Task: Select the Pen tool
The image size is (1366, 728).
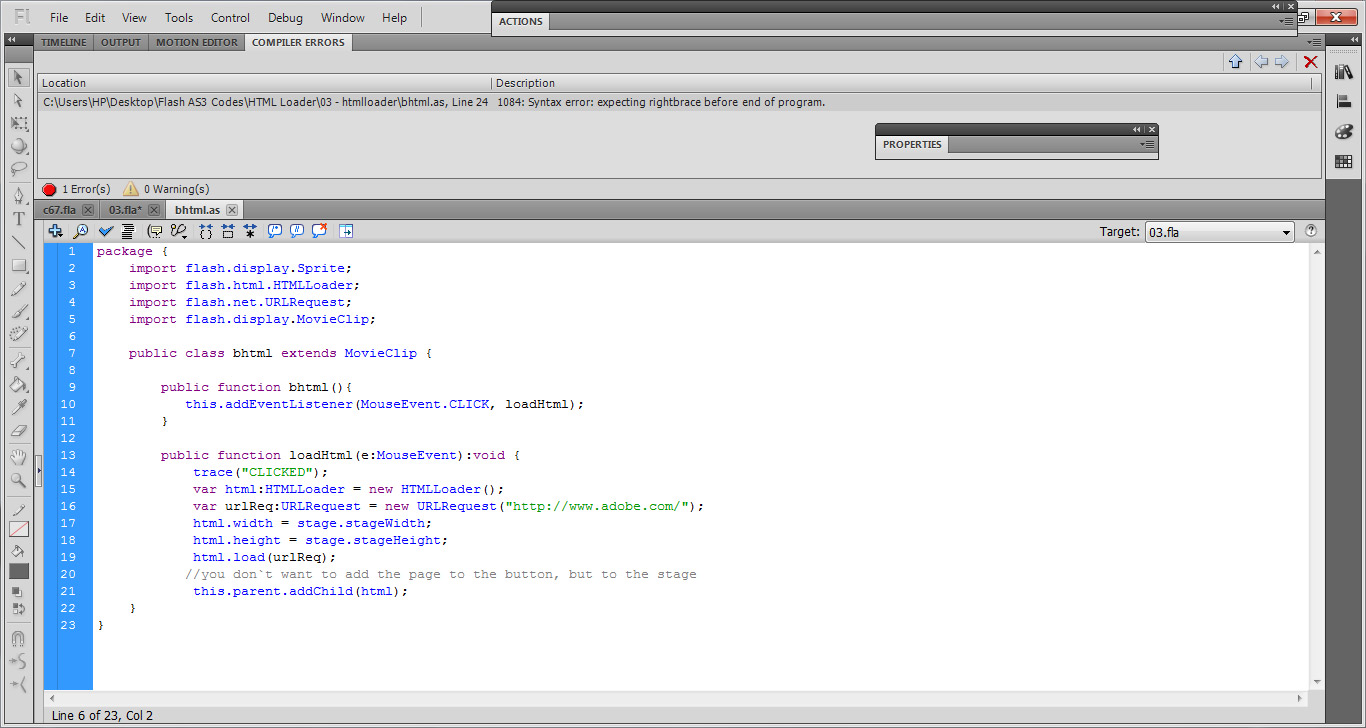Action: [x=18, y=196]
